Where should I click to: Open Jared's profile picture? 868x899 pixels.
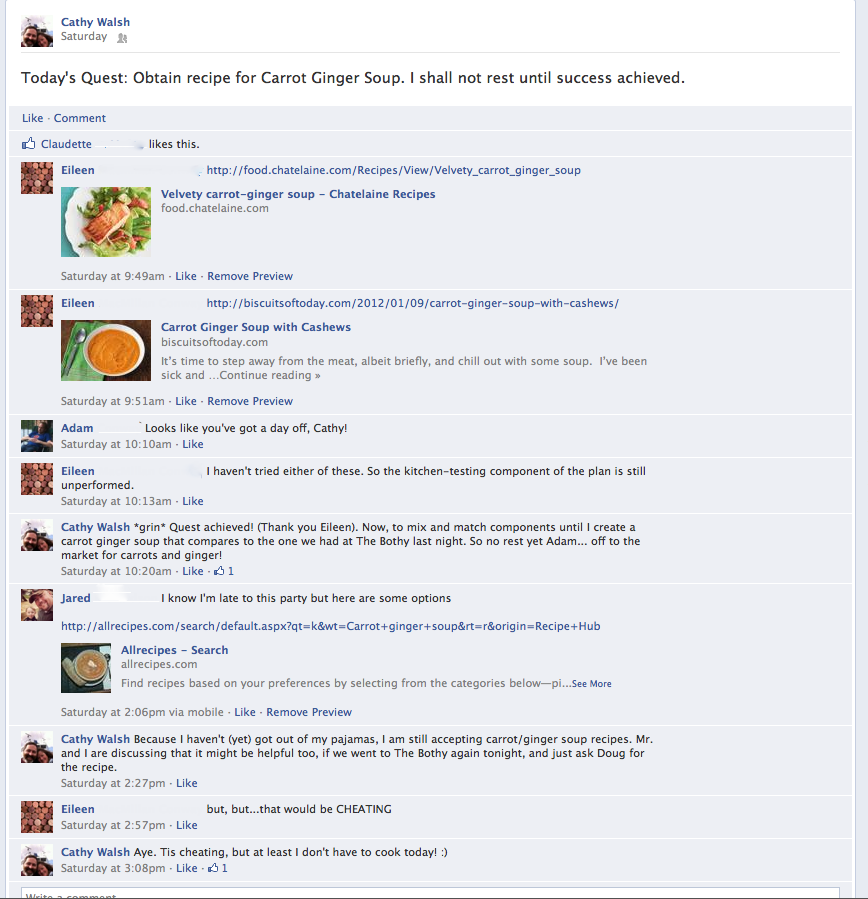pos(37,605)
